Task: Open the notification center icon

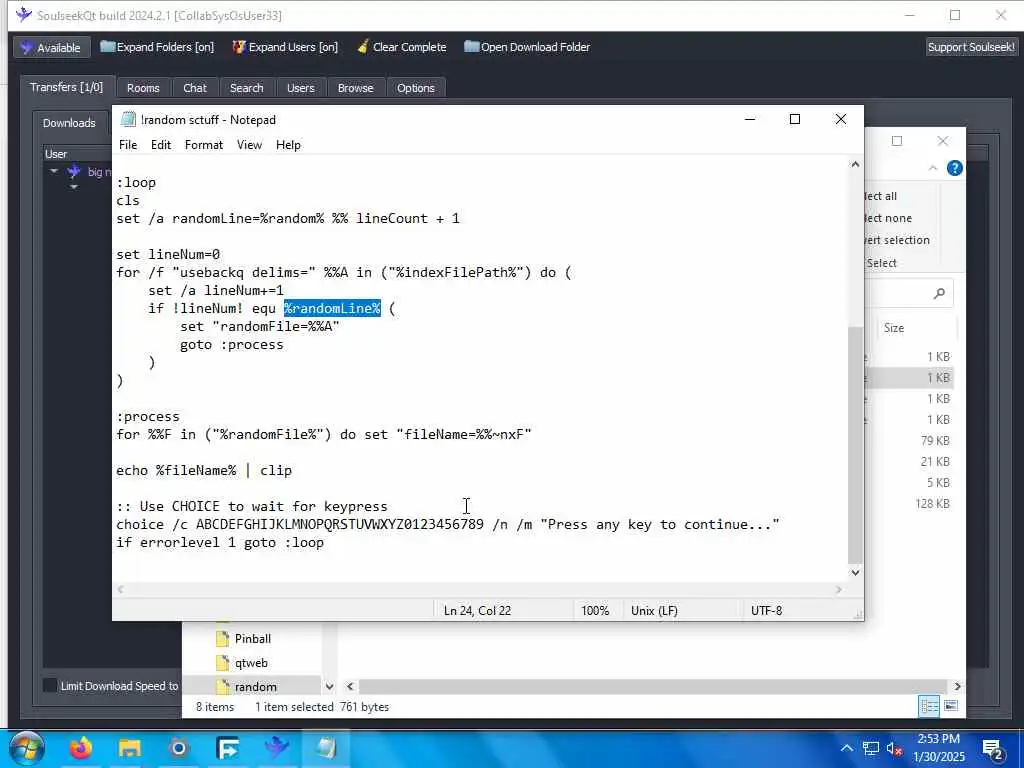Action: click(x=993, y=748)
